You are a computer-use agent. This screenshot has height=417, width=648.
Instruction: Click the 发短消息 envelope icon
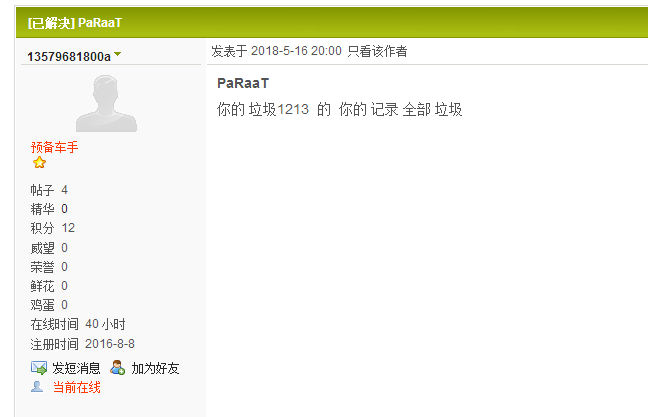[39, 368]
